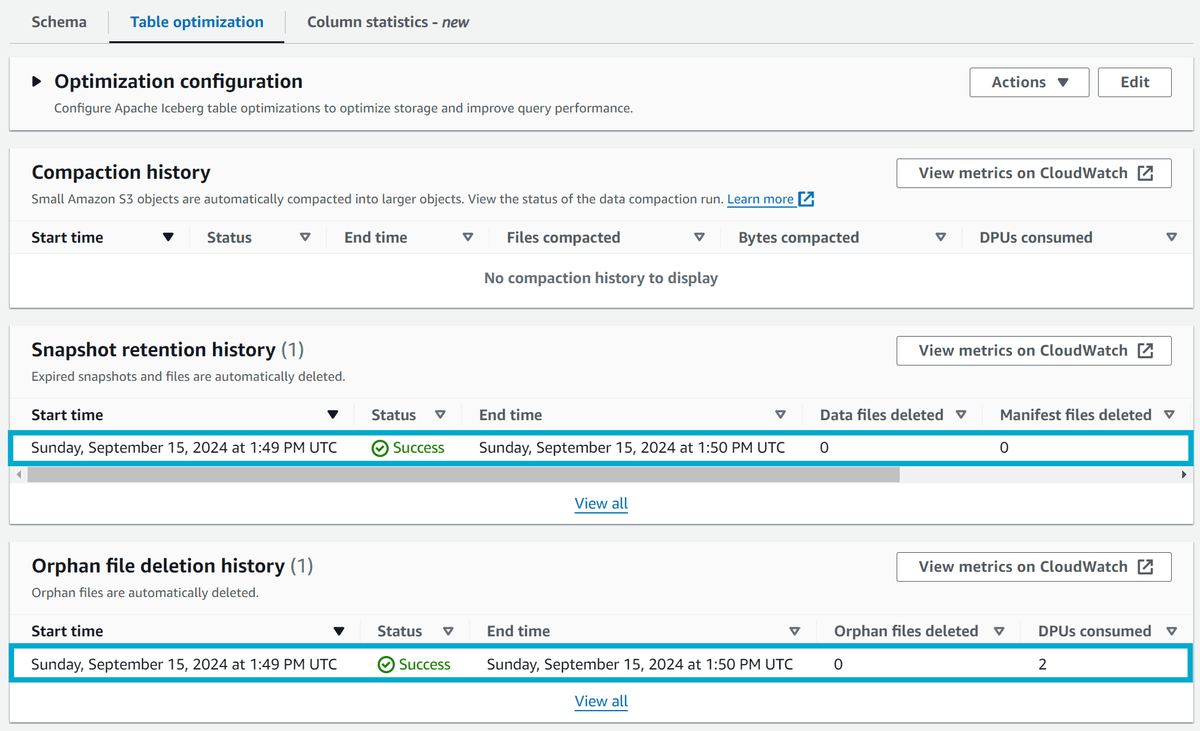Switch to the Schema tab
This screenshot has width=1200, height=731.
(x=58, y=21)
